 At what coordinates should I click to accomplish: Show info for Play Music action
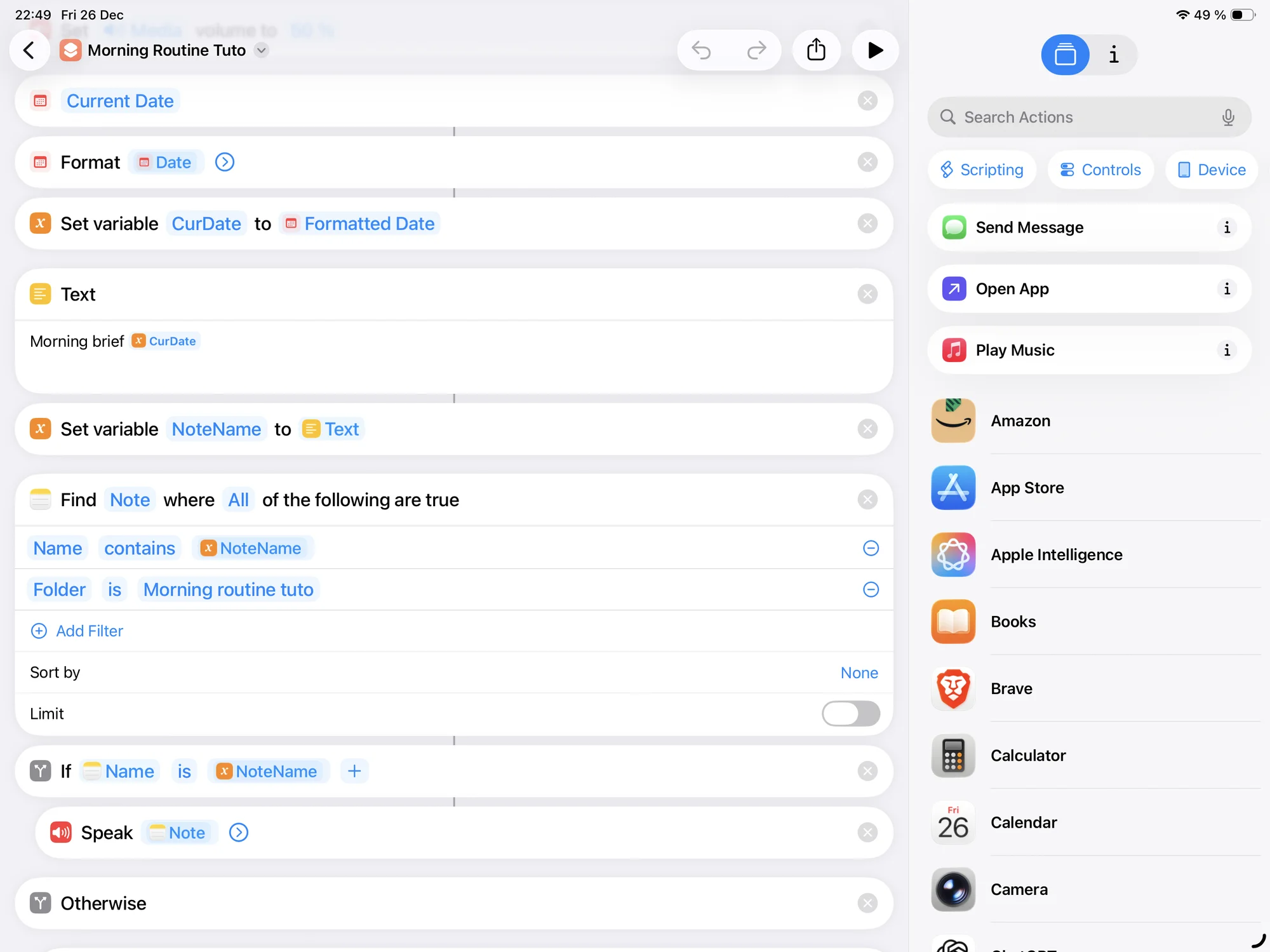1226,351
